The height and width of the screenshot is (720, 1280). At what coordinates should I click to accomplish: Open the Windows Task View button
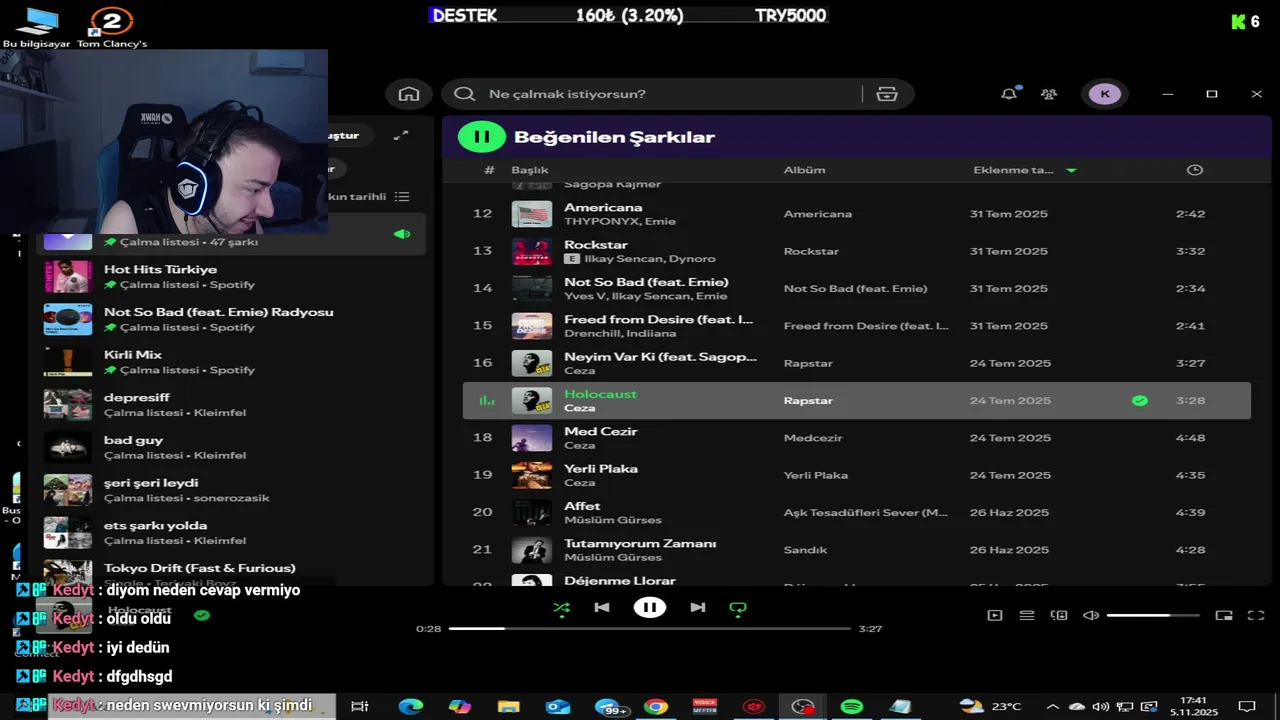pyautogui.click(x=360, y=706)
